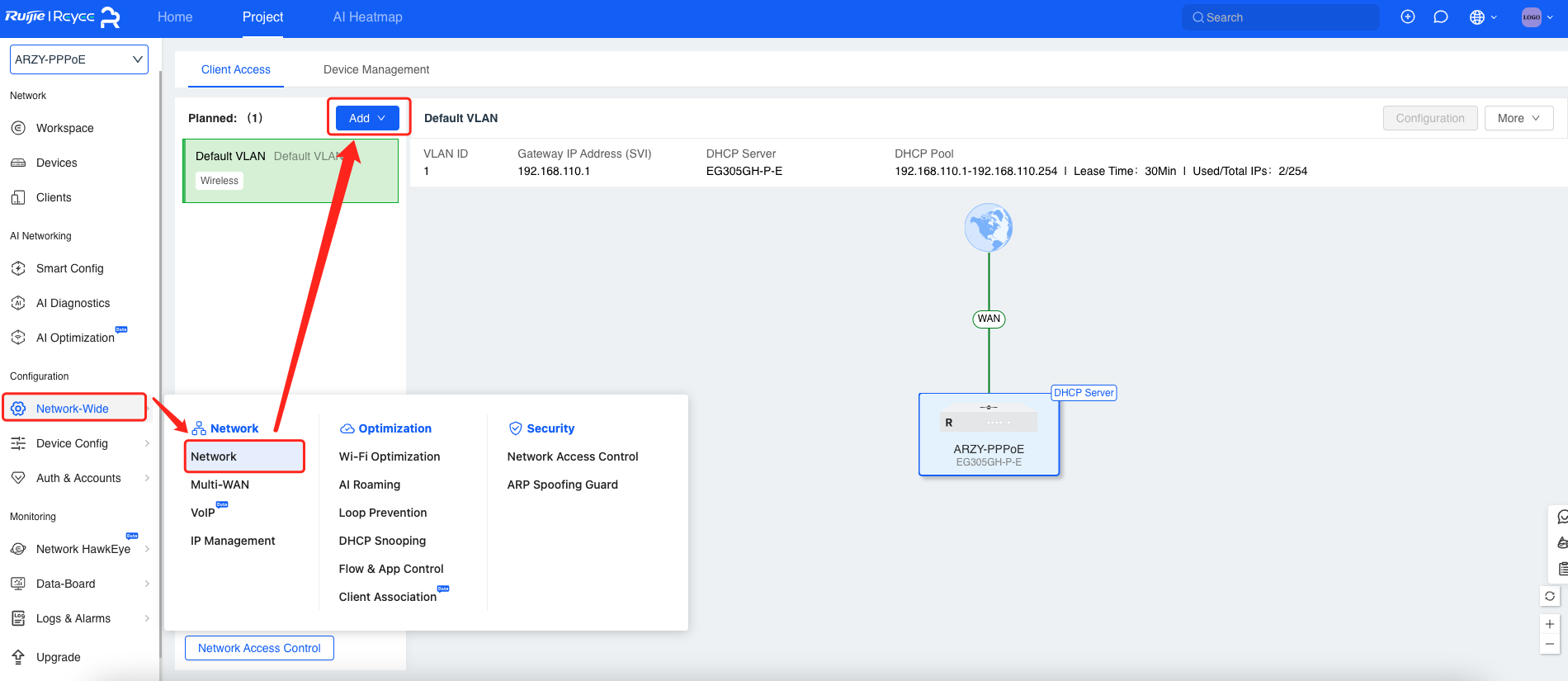
Task: Click the Upgrade arrow icon
Action: click(18, 657)
